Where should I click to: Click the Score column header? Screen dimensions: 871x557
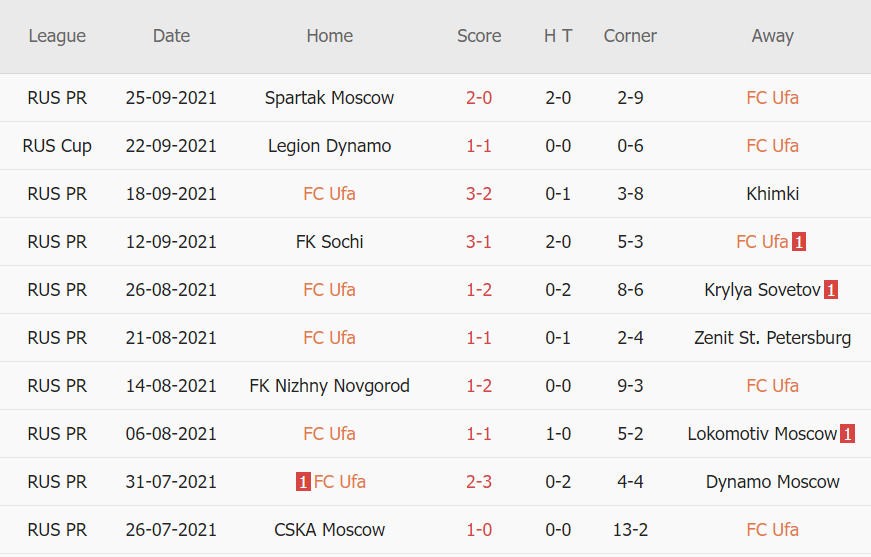[479, 36]
